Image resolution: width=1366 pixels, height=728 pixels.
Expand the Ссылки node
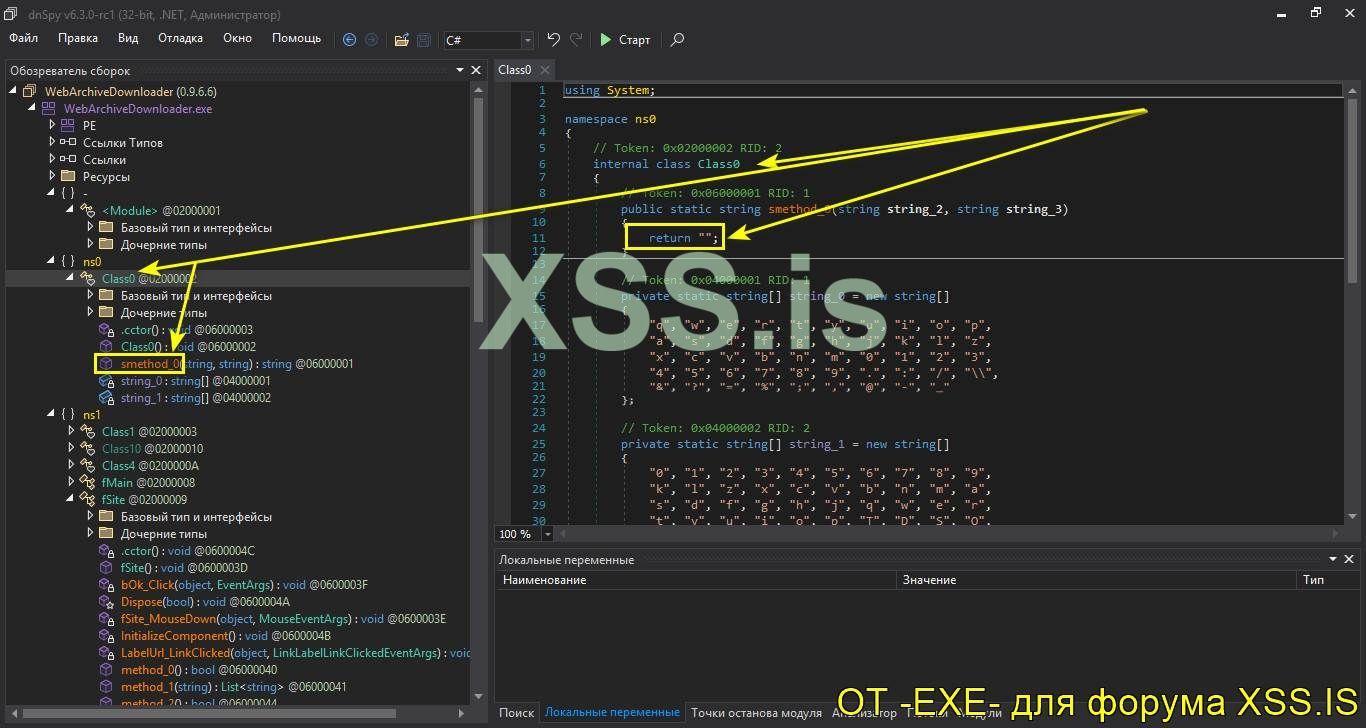point(52,160)
